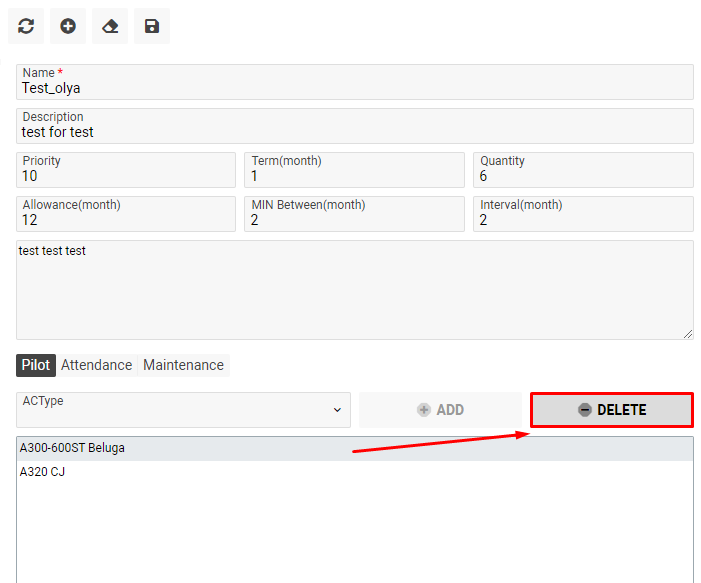Click the save floppy disk icon
Image resolution: width=701 pixels, height=583 pixels.
tap(152, 27)
